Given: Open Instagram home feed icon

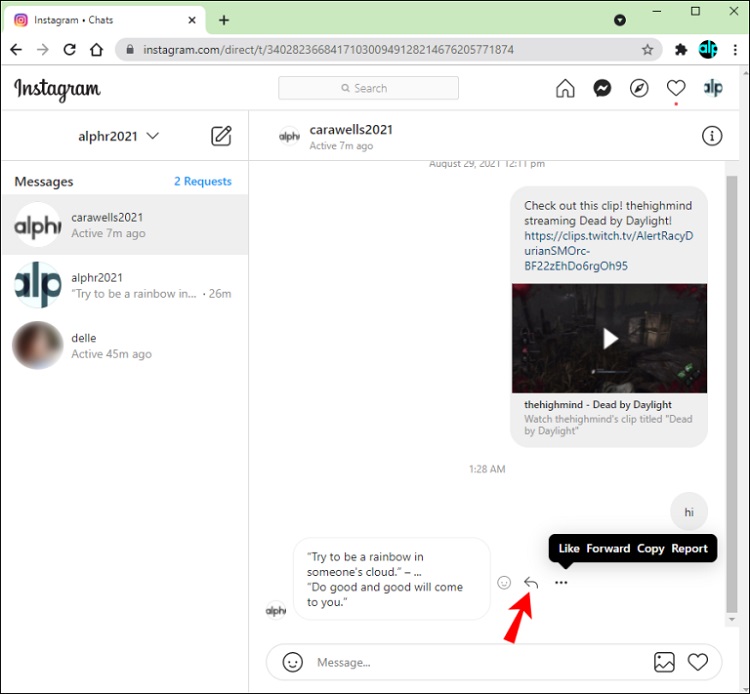Looking at the screenshot, I should [x=565, y=88].
